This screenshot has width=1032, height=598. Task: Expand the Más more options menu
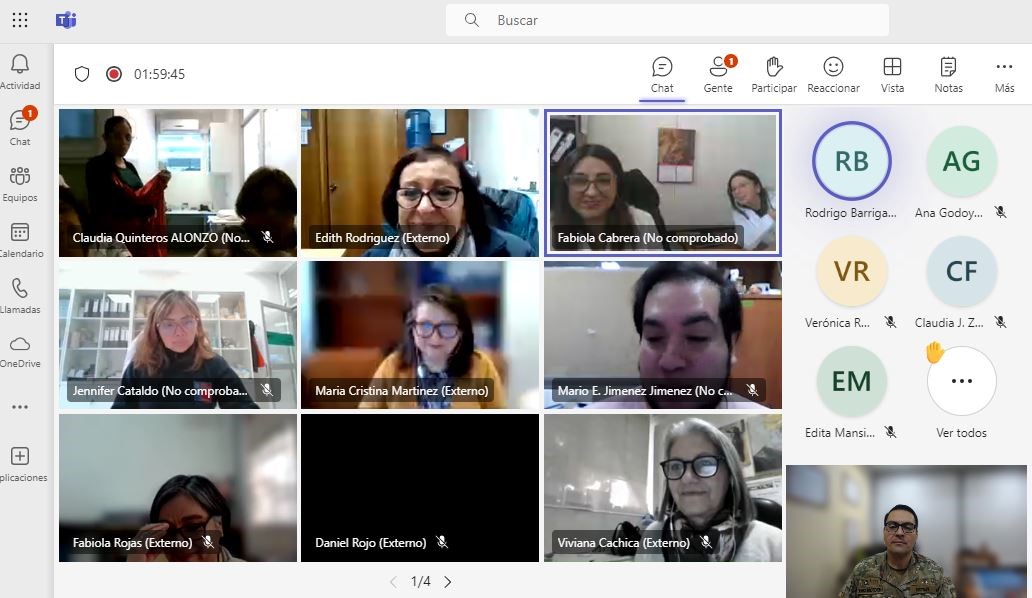coord(1004,75)
